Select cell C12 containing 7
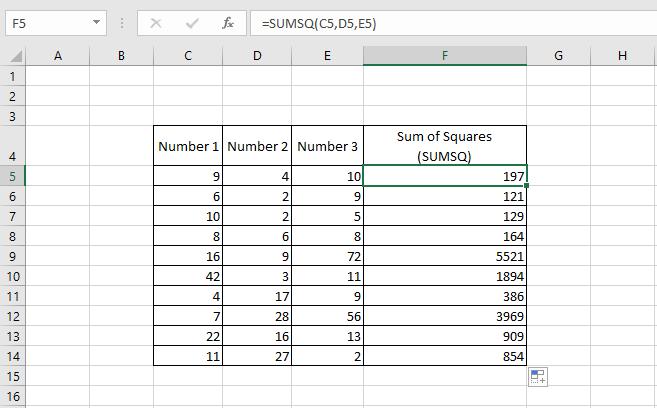Screen dimensions: 657x408 click(x=188, y=316)
